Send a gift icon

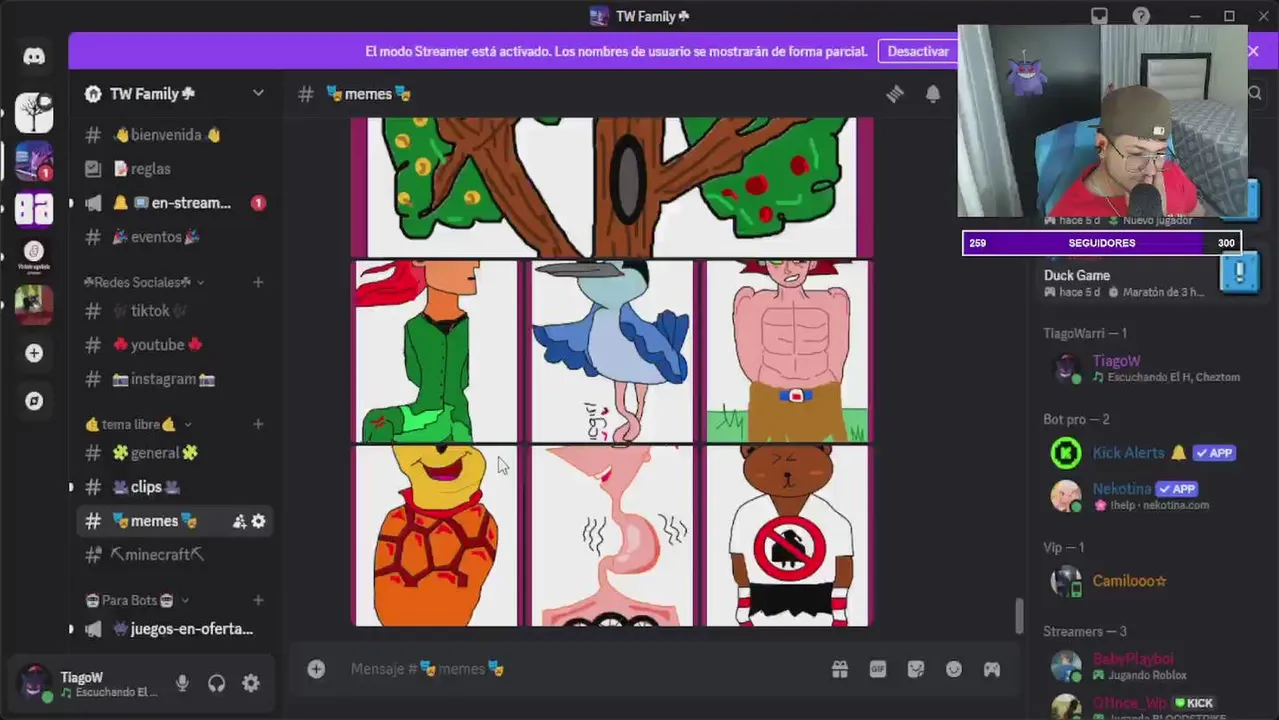pos(840,669)
